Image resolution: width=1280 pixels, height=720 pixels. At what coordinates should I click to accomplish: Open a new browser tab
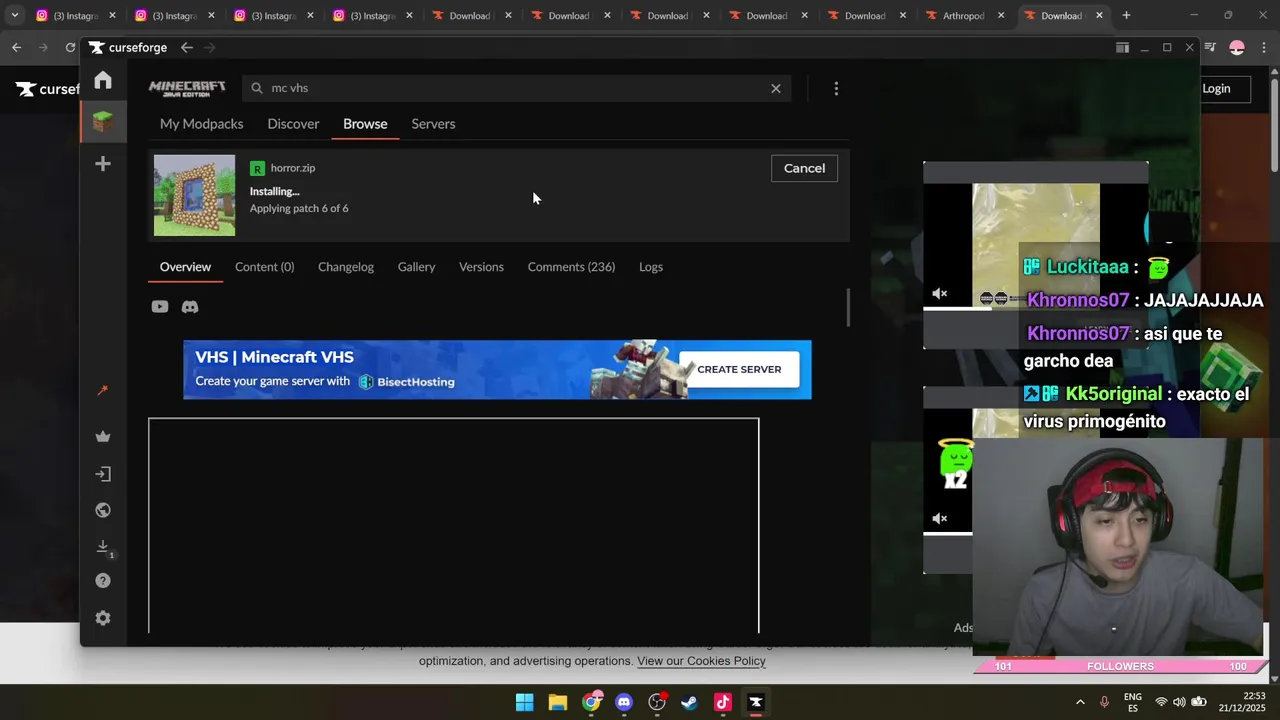pyautogui.click(x=1126, y=15)
